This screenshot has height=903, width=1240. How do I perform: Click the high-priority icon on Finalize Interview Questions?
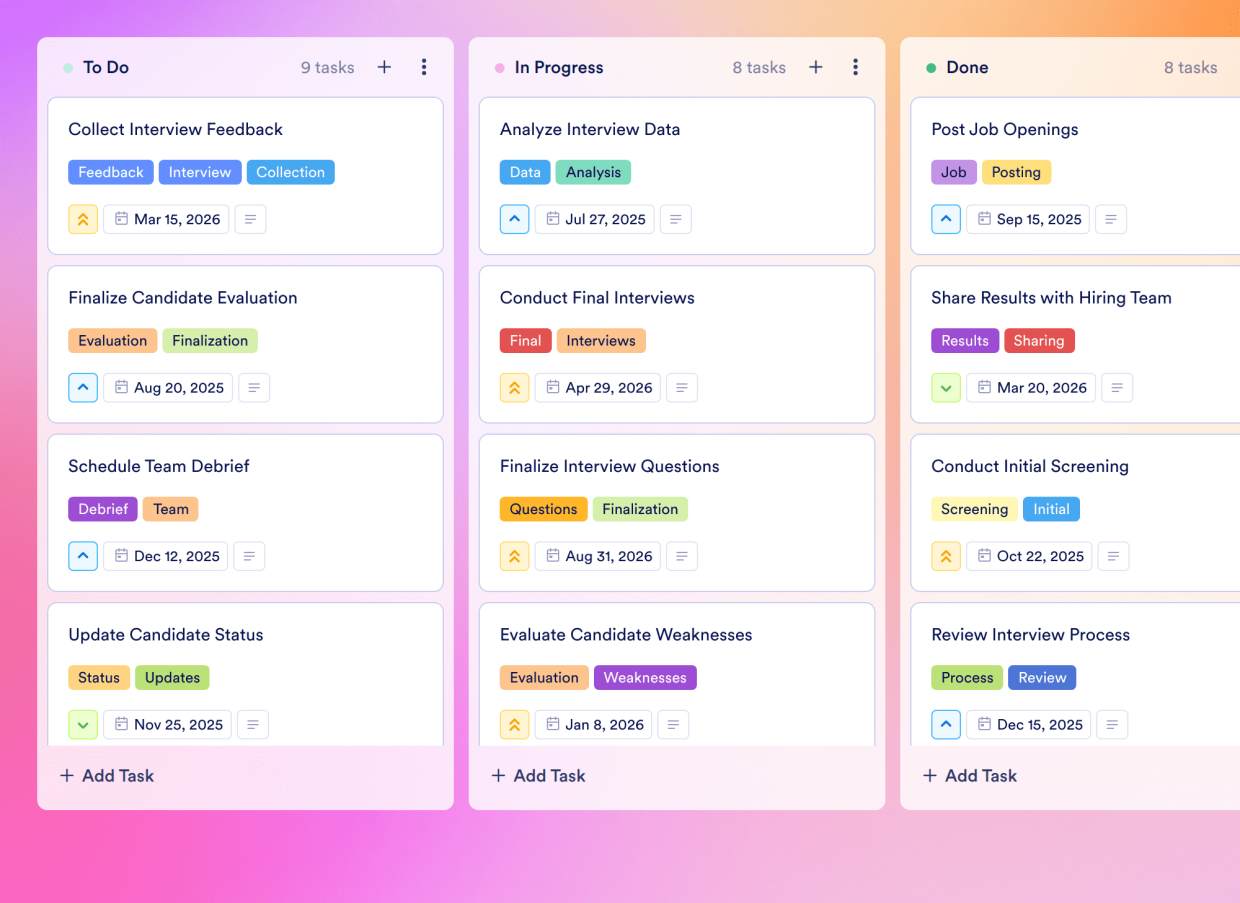coord(514,556)
